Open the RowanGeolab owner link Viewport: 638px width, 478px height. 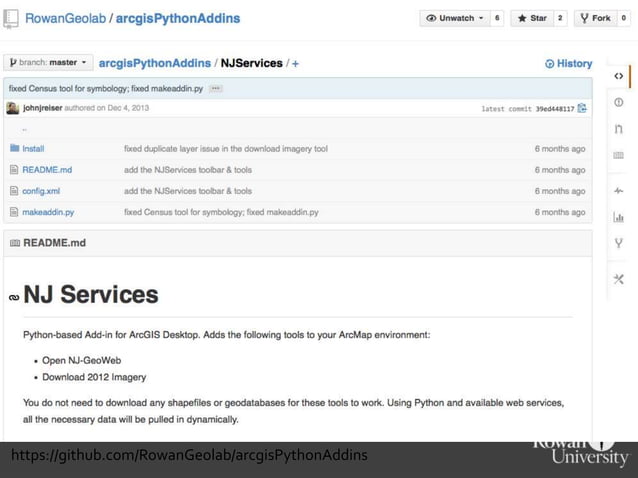pos(66,18)
